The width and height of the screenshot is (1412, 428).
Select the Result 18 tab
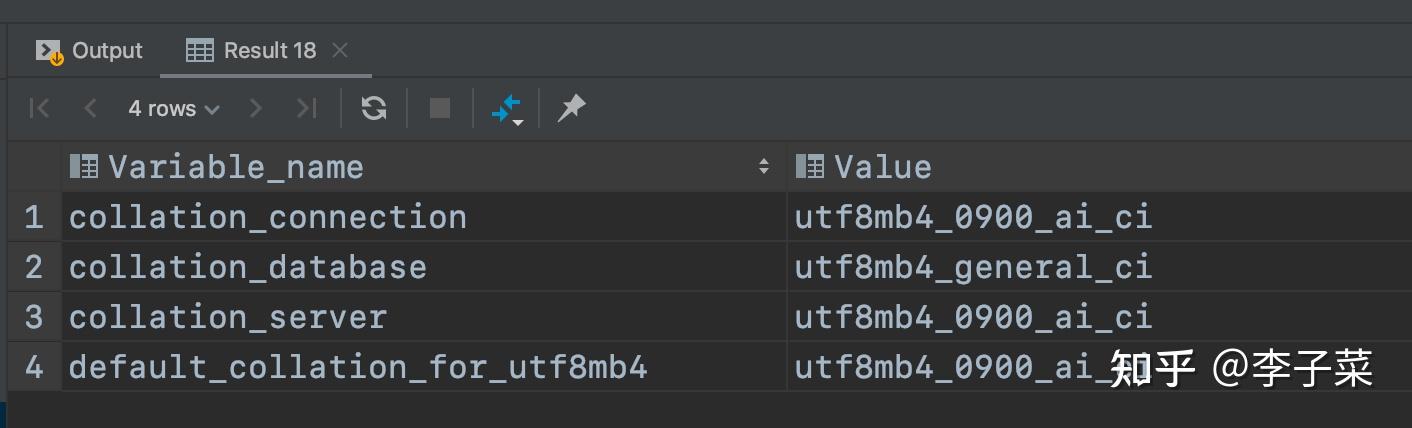(x=252, y=50)
